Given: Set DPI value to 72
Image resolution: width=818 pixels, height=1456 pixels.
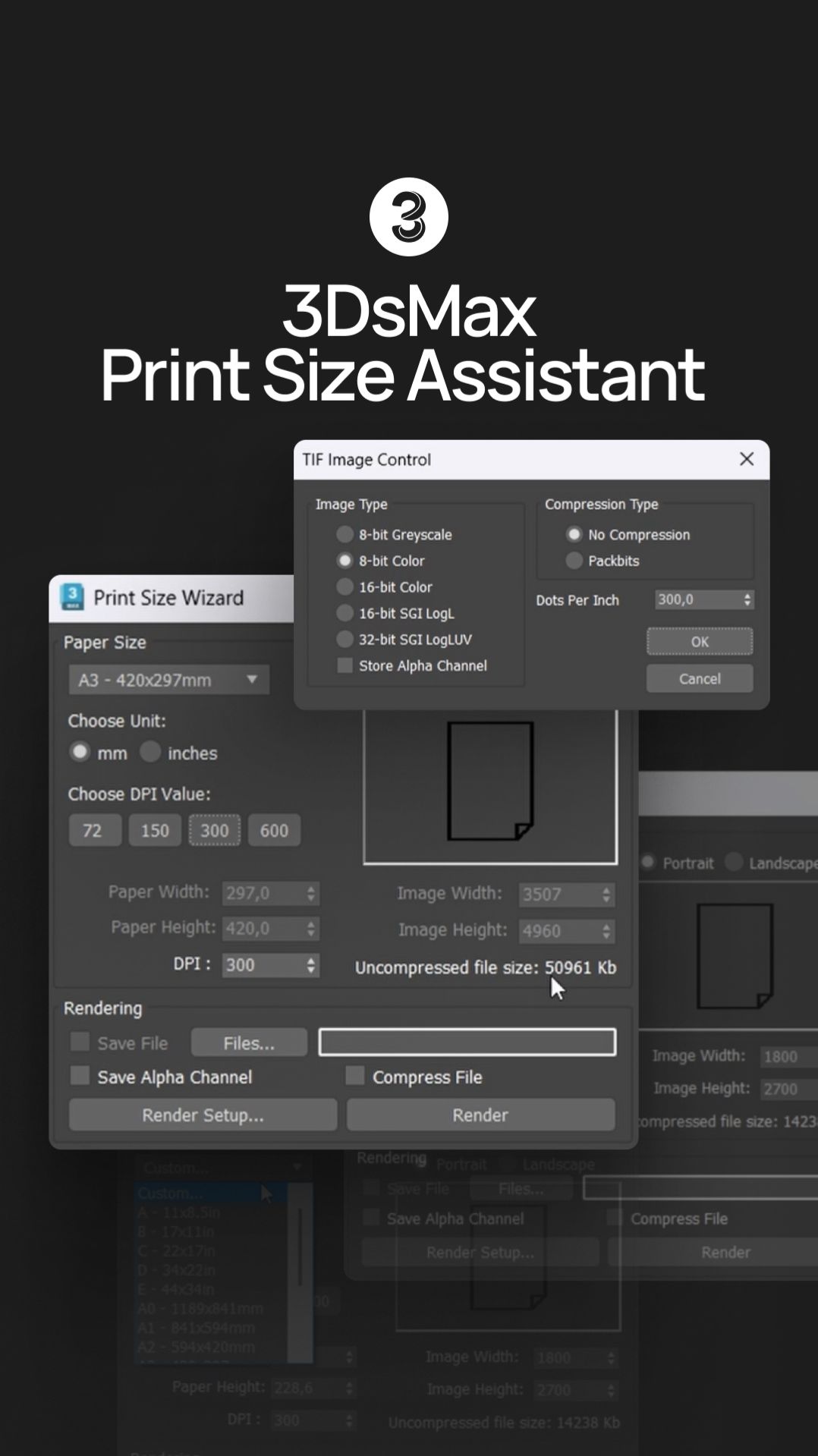Looking at the screenshot, I should 95,831.
